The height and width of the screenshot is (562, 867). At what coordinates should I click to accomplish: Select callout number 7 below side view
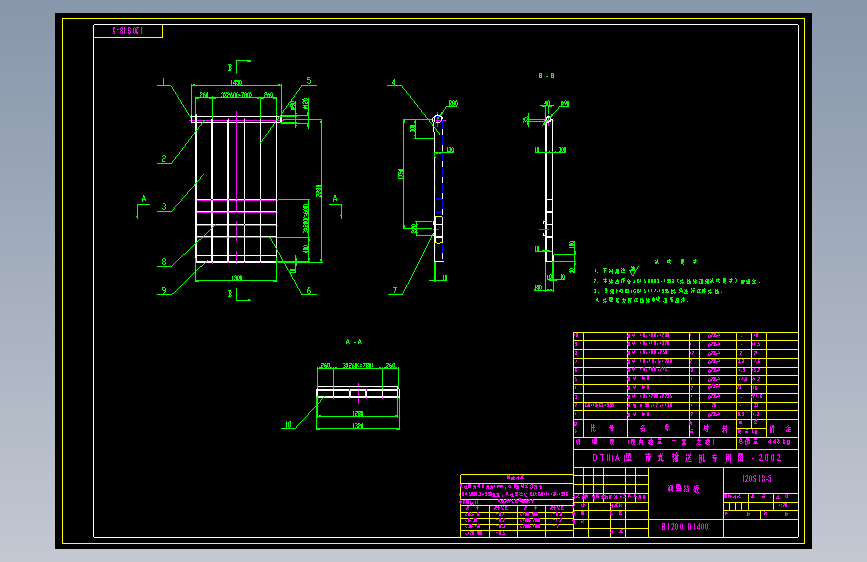click(395, 290)
